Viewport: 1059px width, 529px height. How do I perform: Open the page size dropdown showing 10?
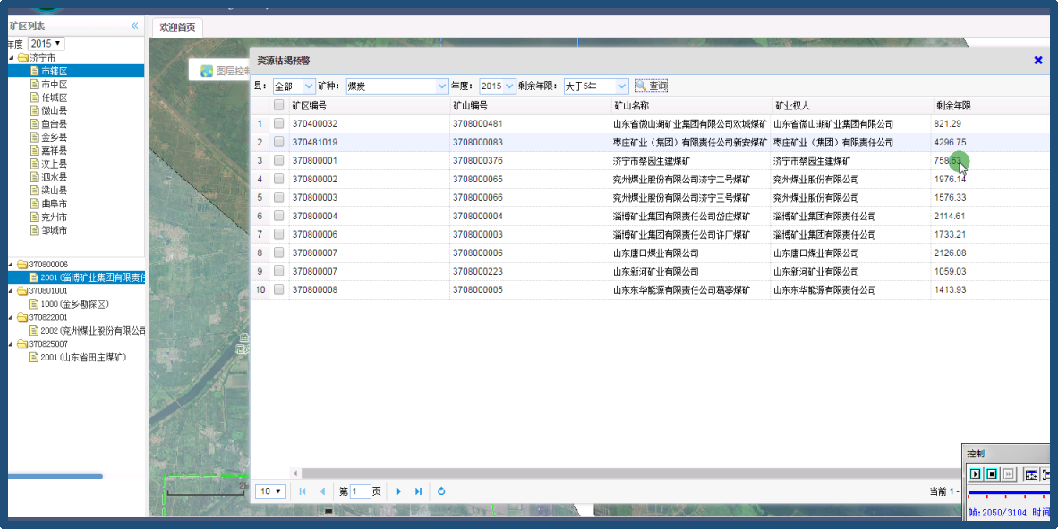(270, 492)
